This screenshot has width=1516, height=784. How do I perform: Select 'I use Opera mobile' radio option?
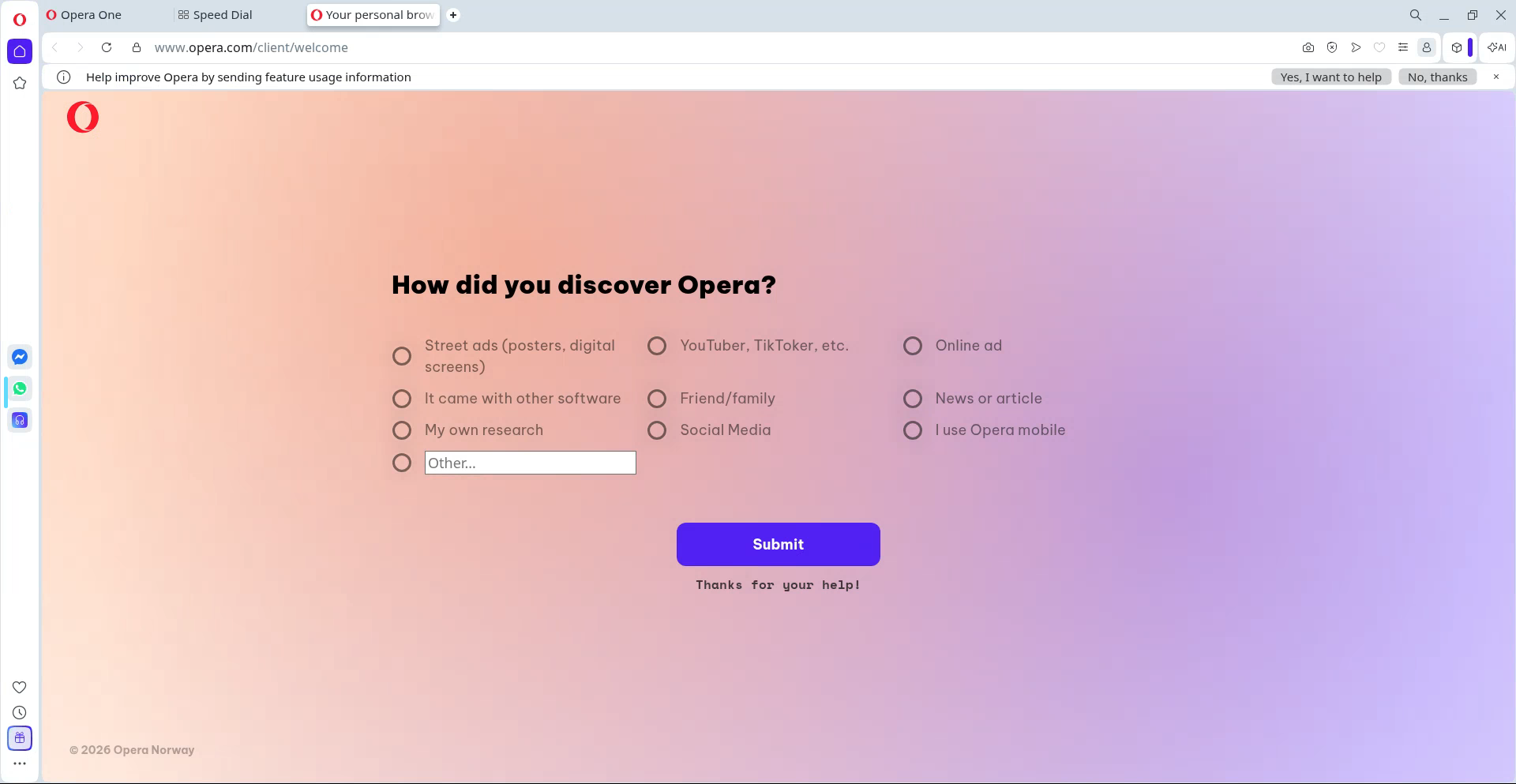913,430
